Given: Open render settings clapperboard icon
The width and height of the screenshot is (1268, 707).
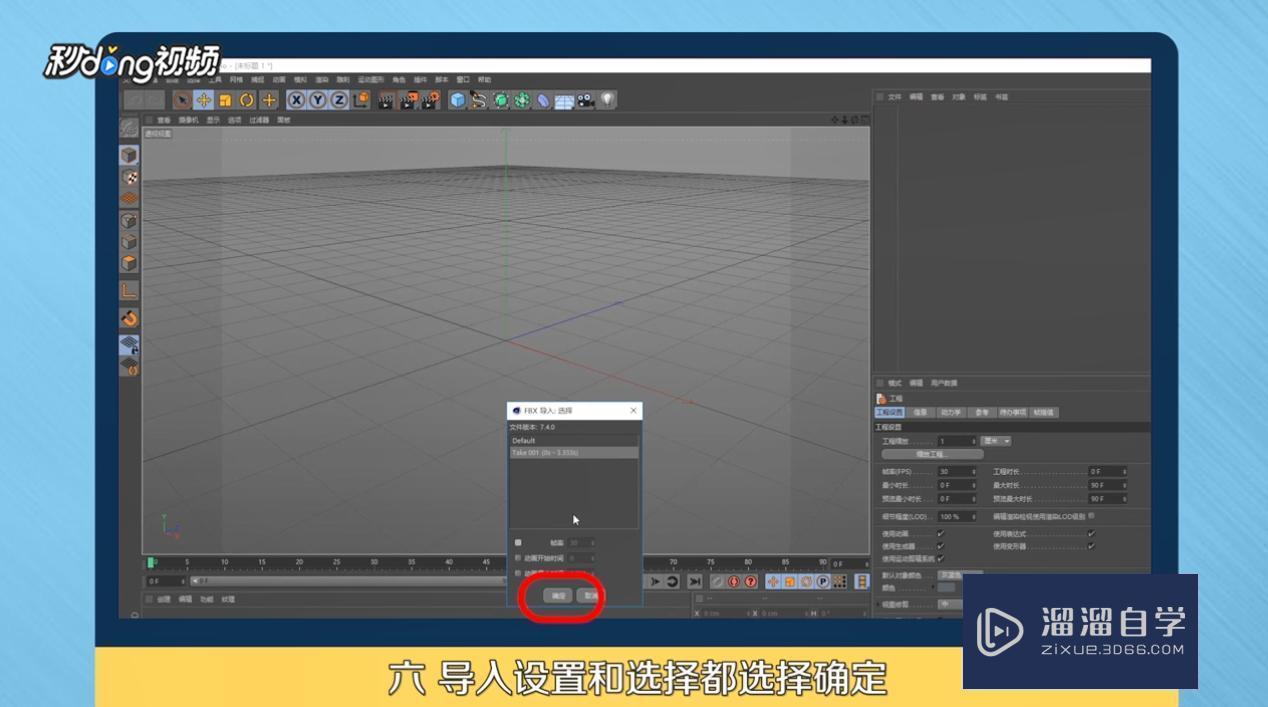Looking at the screenshot, I should 430,100.
